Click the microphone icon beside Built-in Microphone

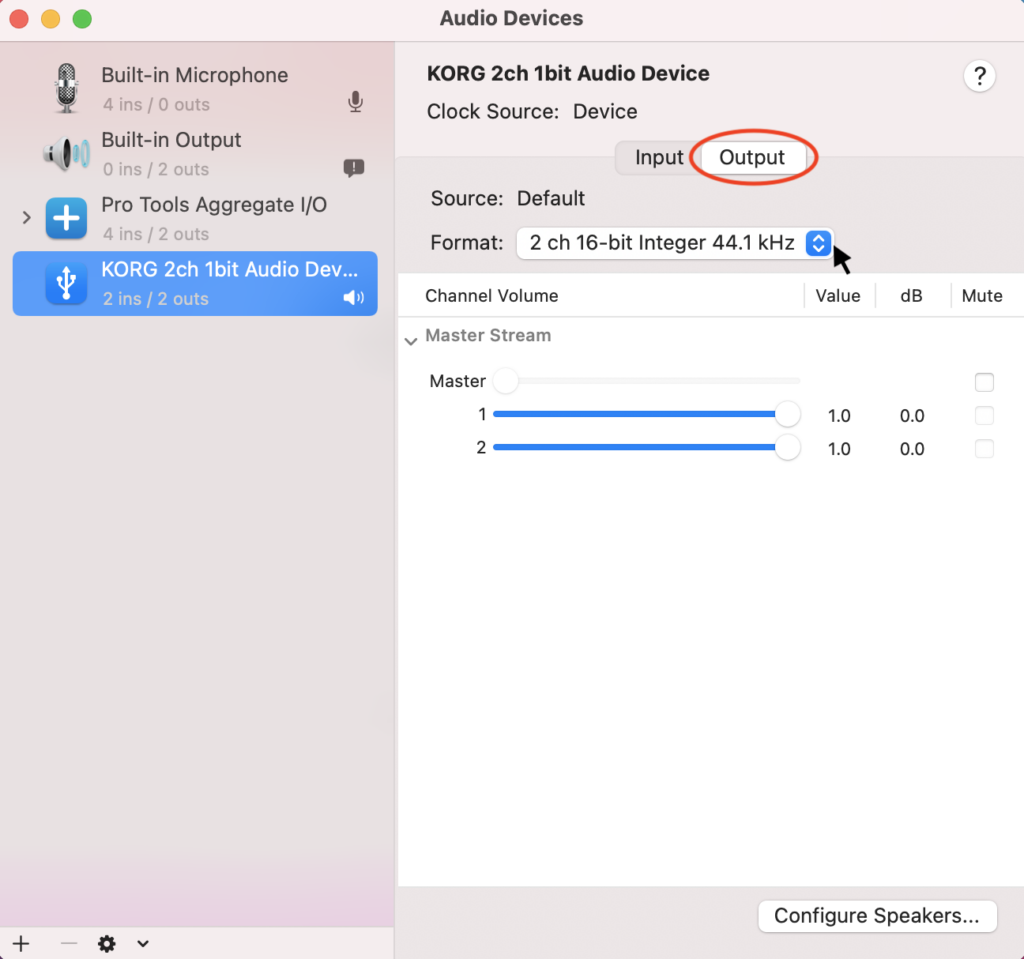pyautogui.click(x=355, y=103)
